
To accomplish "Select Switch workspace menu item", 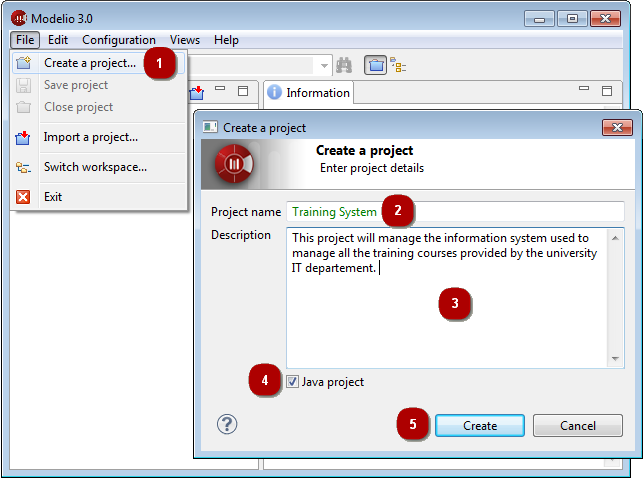I will pyautogui.click(x=95, y=167).
